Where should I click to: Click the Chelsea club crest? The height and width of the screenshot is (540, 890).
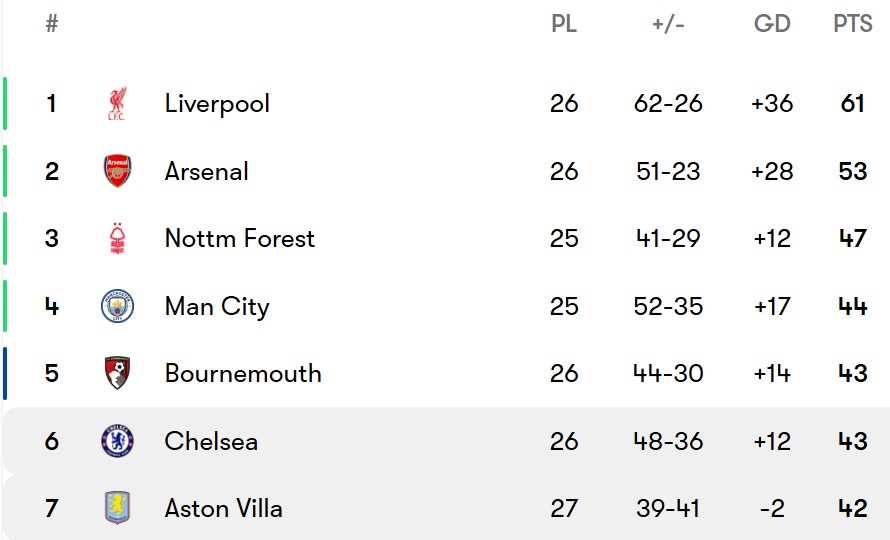(117, 441)
